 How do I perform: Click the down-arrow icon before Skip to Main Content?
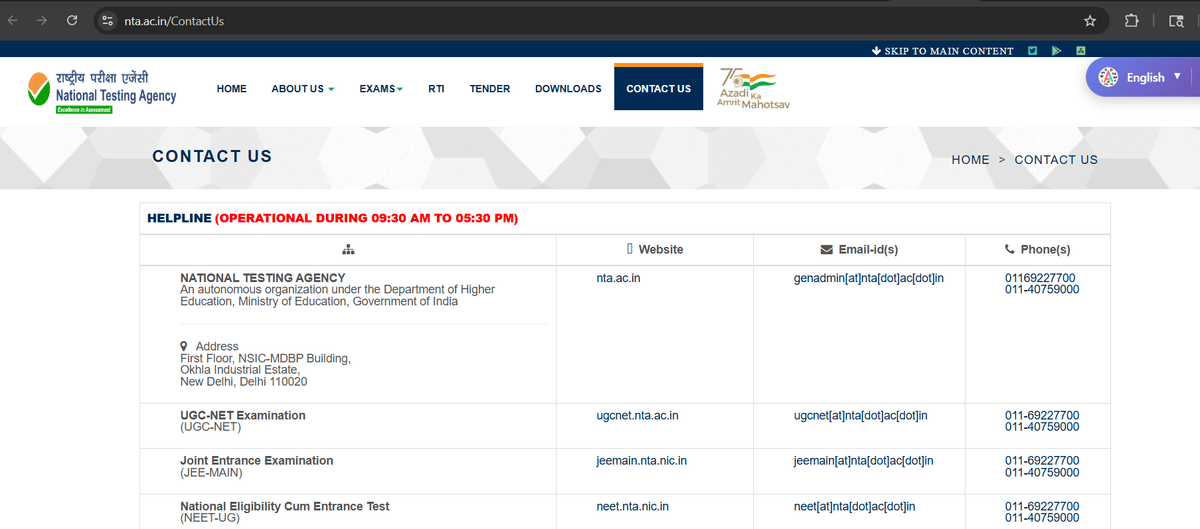tap(876, 50)
